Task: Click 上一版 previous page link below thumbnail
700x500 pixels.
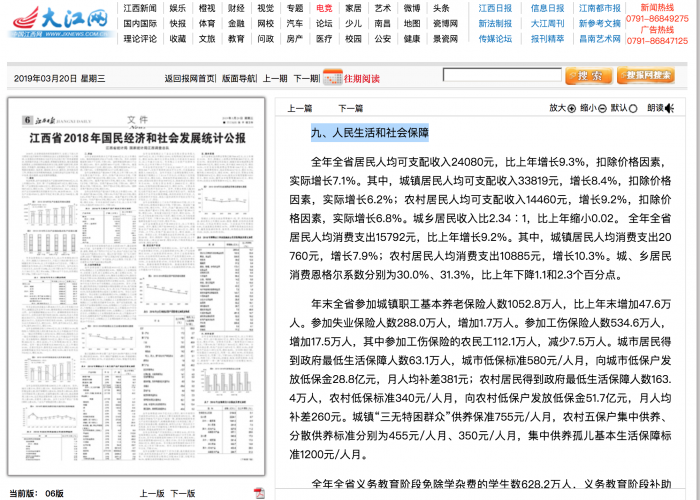Action: click(x=151, y=493)
